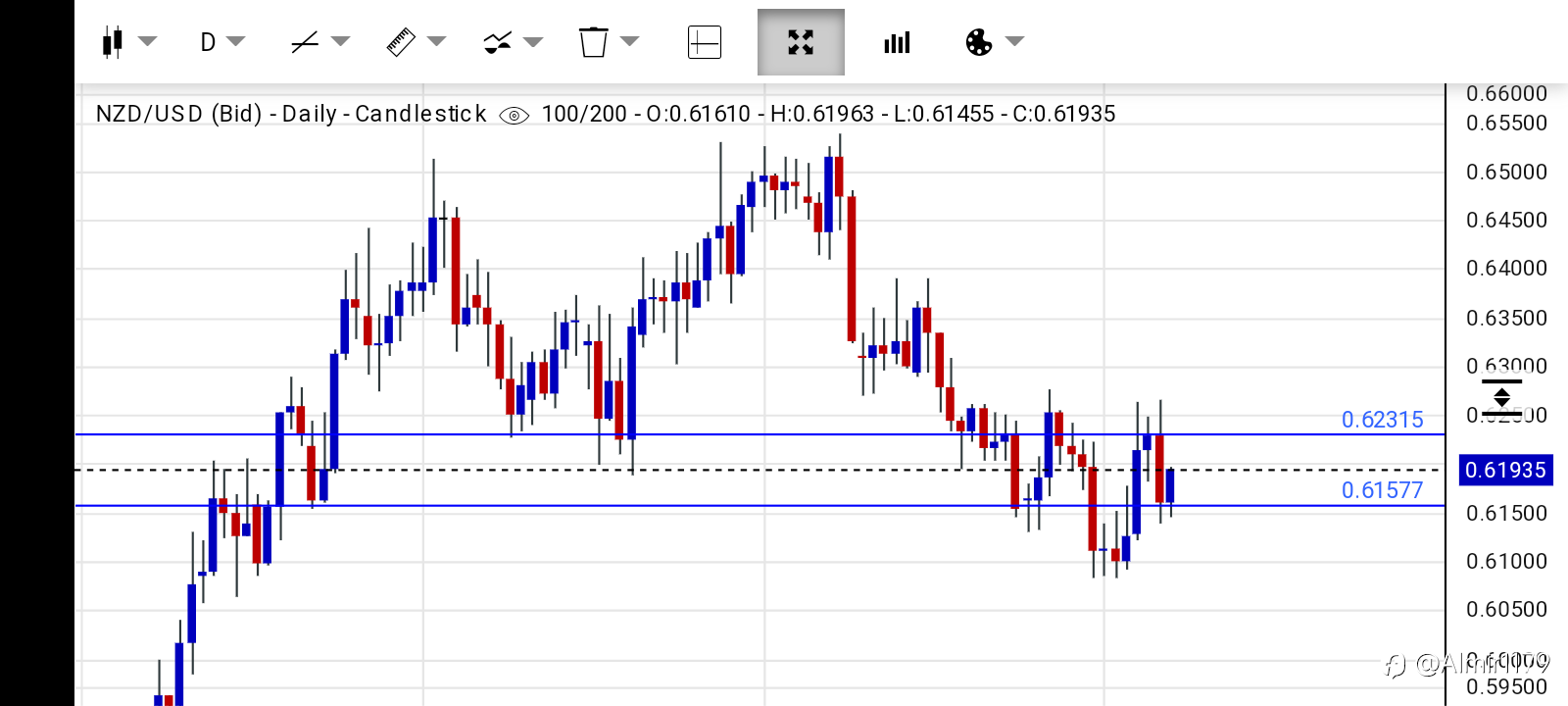Click the 0.63500 price axis label
This screenshot has width=1568, height=706.
pos(1506,318)
